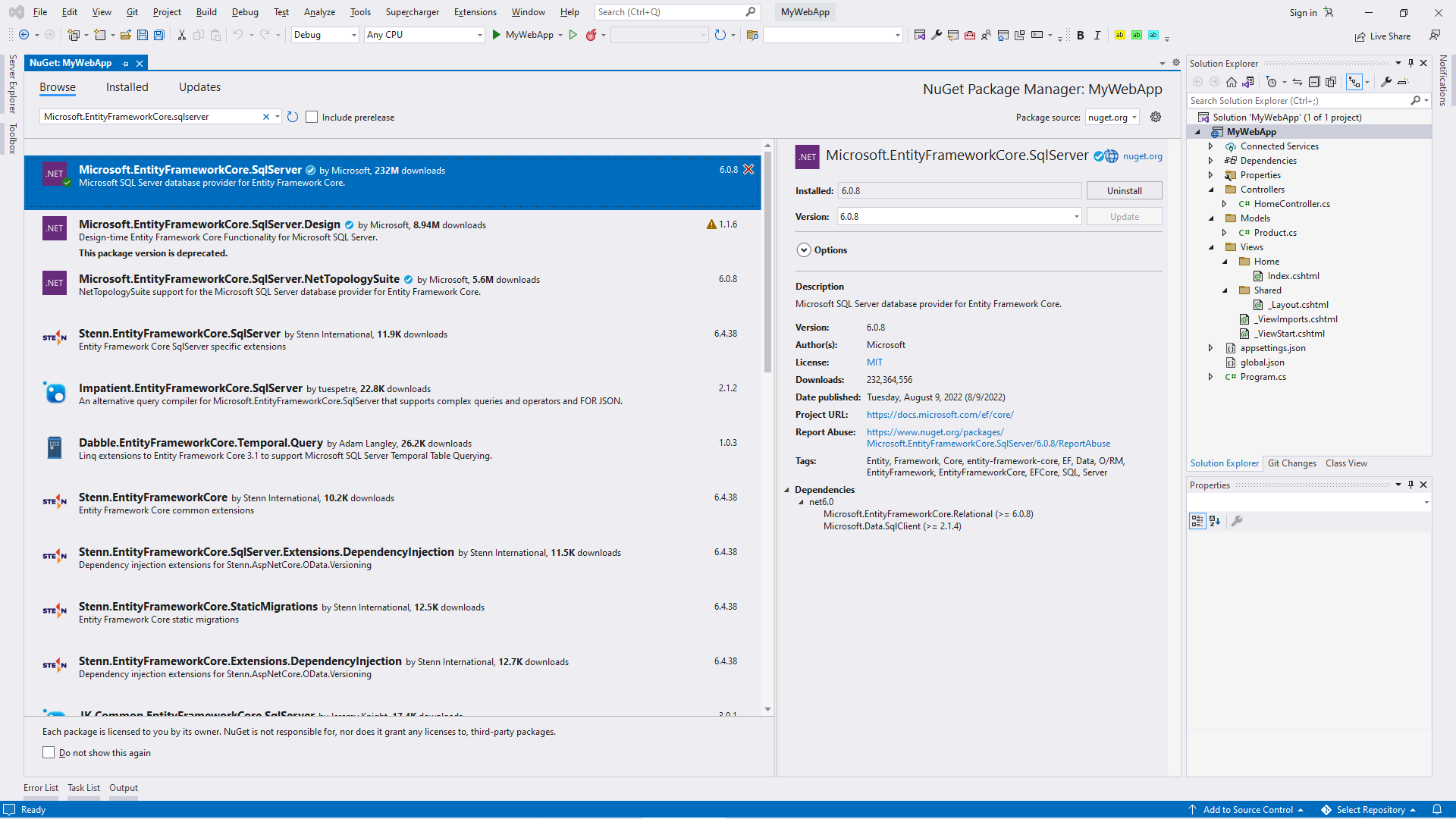Switch to the Installed tab
Viewport: 1456px width, 819px height.
(127, 87)
